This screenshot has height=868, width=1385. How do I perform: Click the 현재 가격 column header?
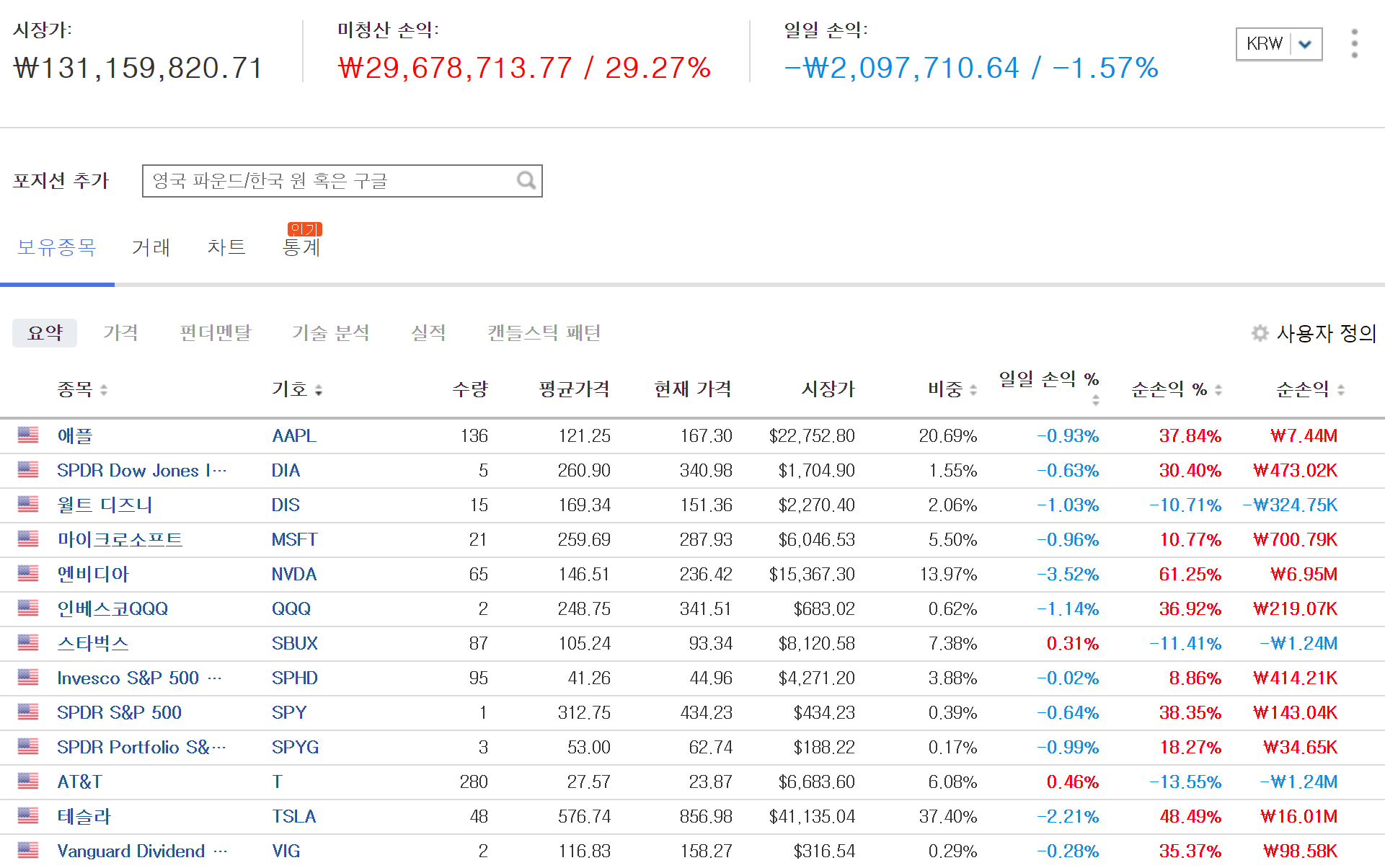coord(693,389)
